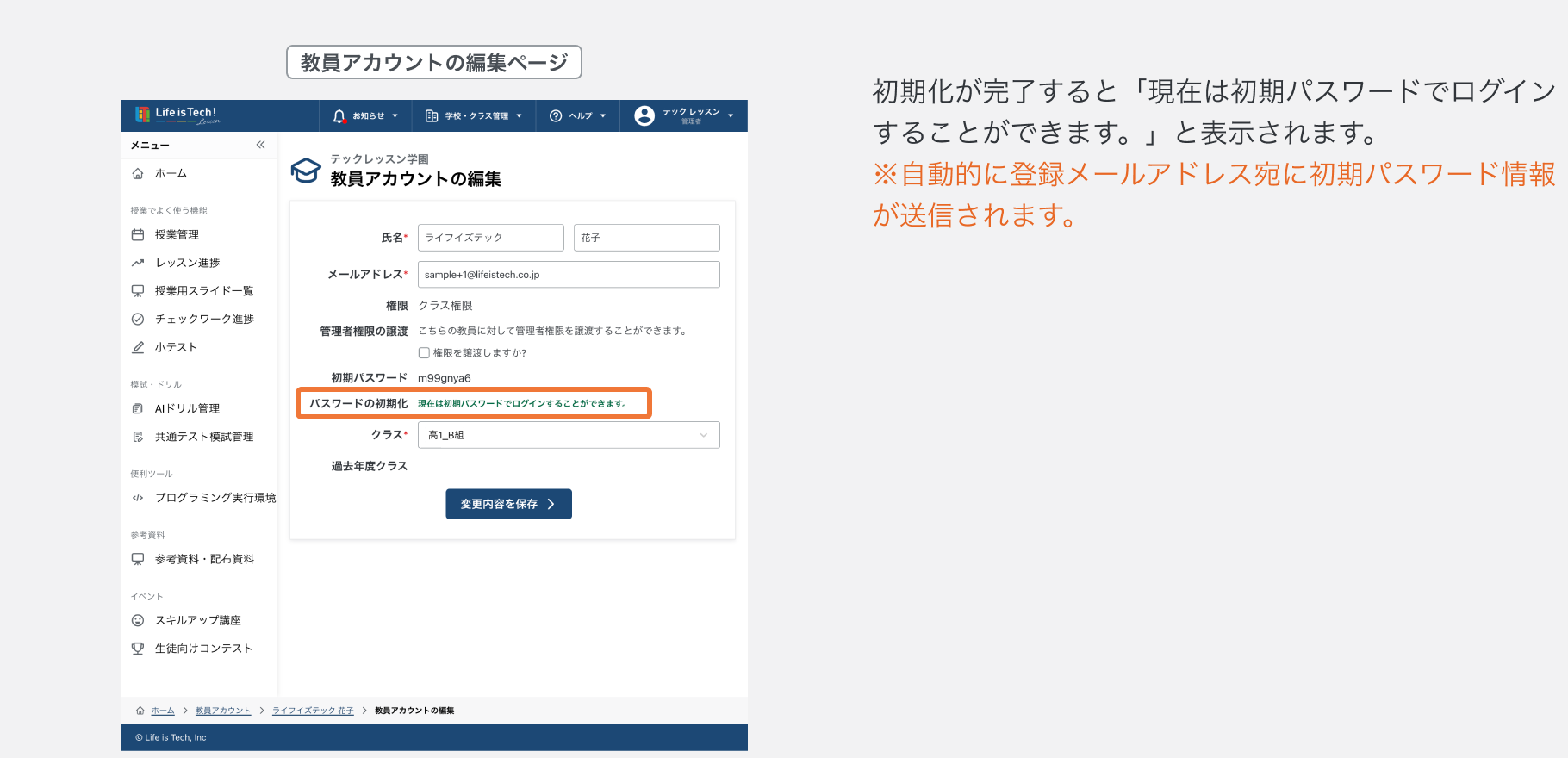
Task: Open 共通テスト模試管理 in sidebar
Action: click(204, 437)
